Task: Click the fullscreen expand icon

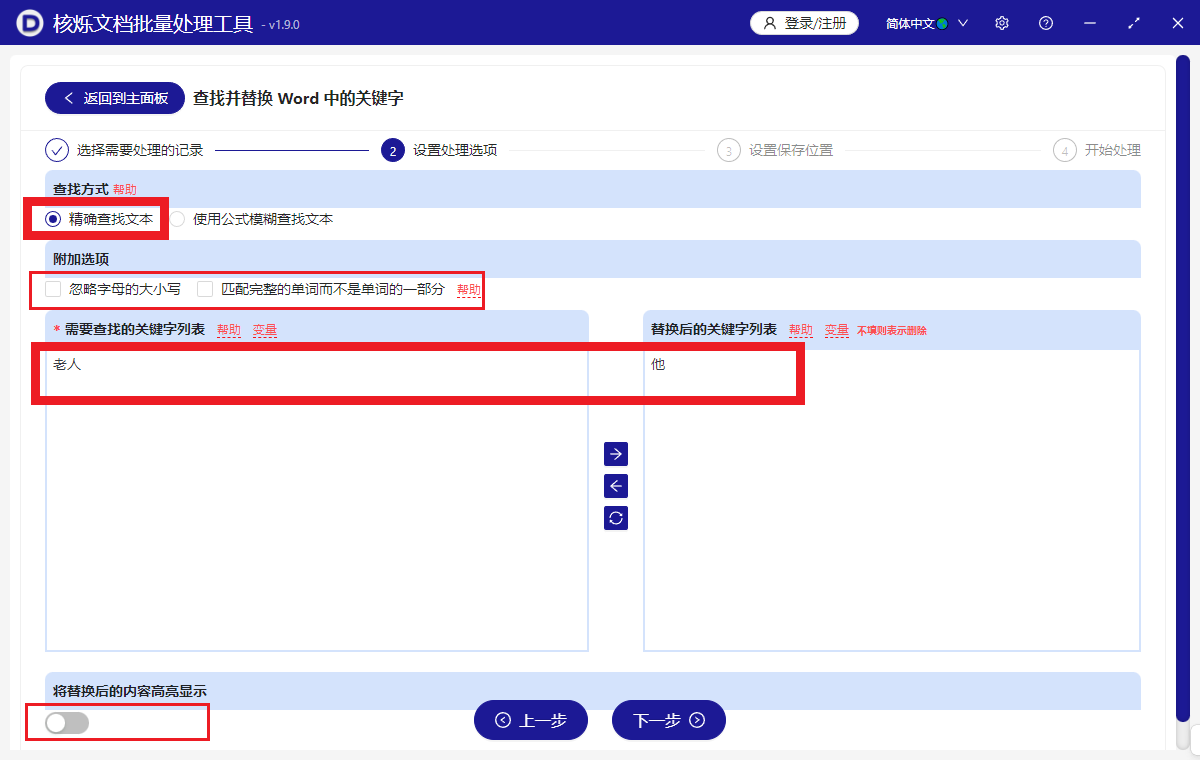Action: [1133, 22]
